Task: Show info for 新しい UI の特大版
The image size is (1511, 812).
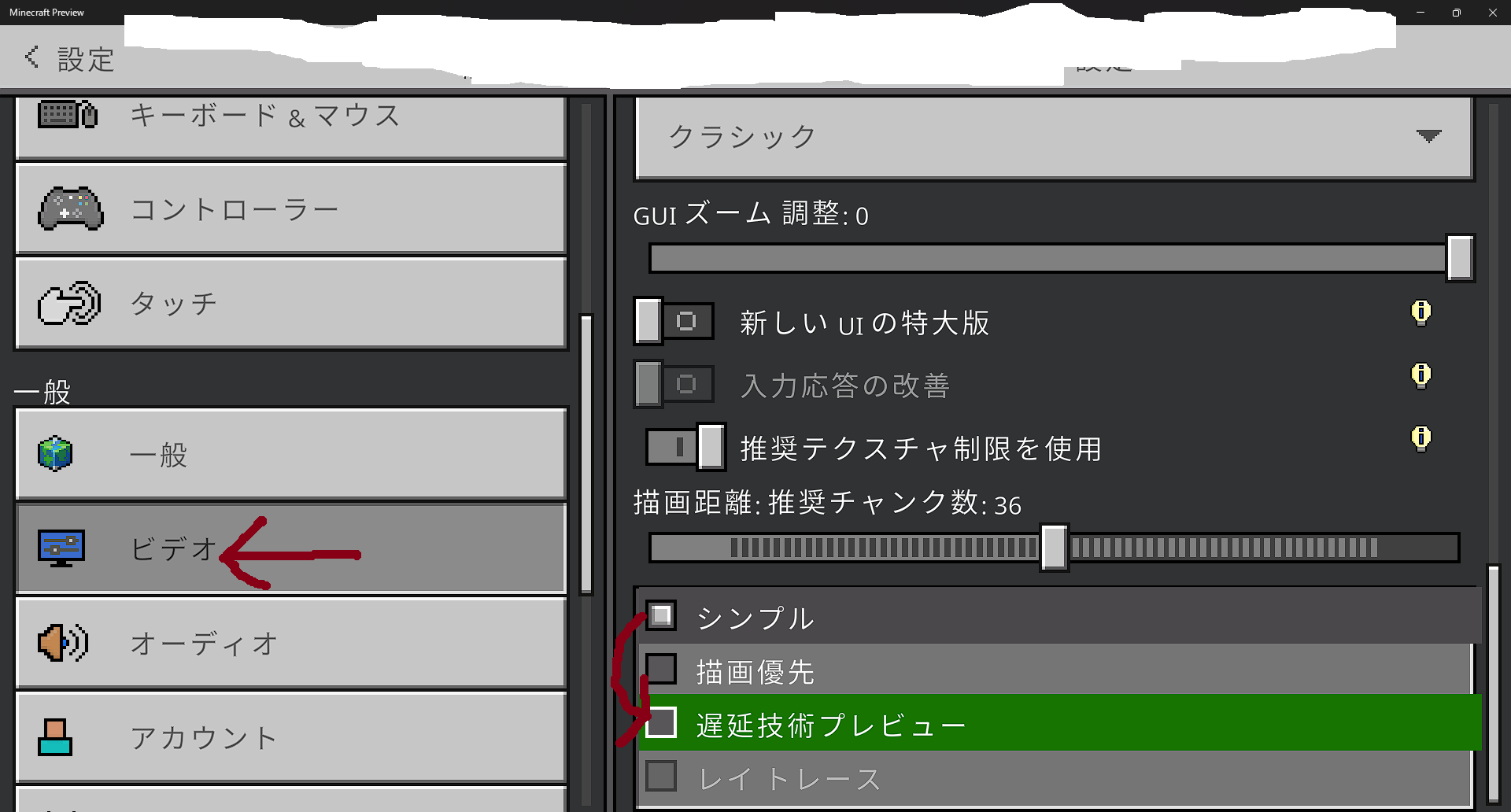Action: tap(1420, 312)
